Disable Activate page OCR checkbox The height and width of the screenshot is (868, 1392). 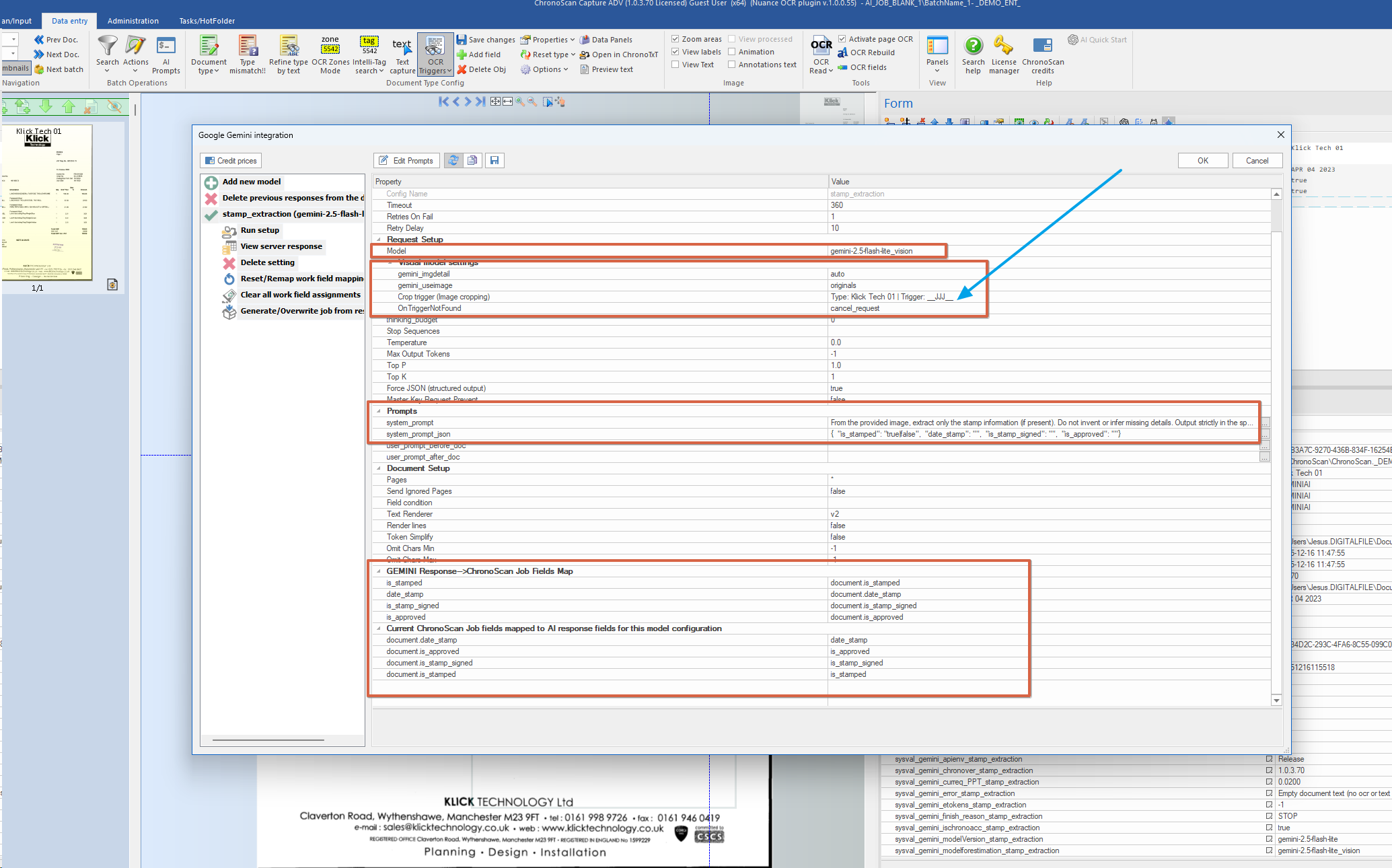point(842,39)
